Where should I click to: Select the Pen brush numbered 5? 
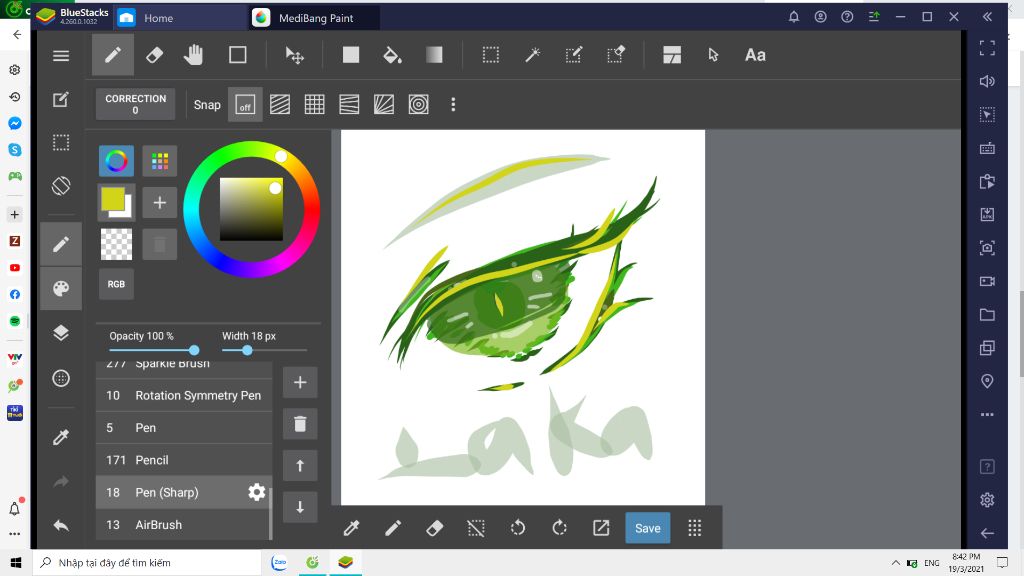tap(184, 428)
